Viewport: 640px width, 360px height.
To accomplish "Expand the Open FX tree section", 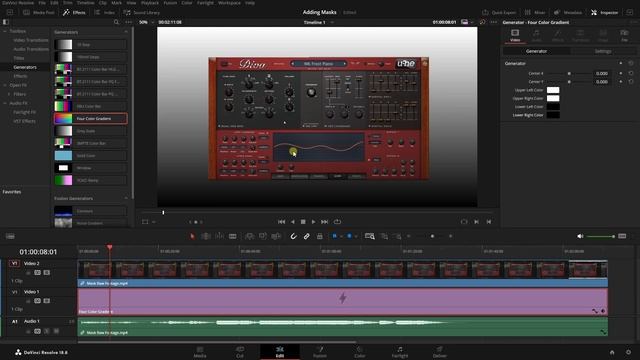I will coord(5,85).
